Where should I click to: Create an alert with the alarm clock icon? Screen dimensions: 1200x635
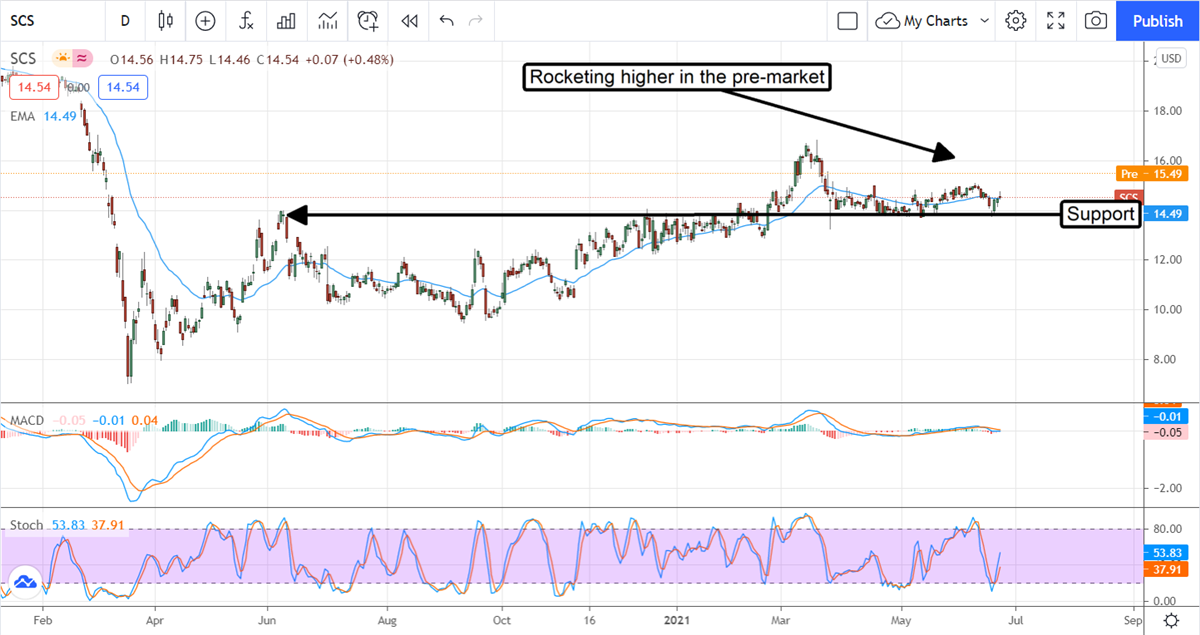click(368, 20)
